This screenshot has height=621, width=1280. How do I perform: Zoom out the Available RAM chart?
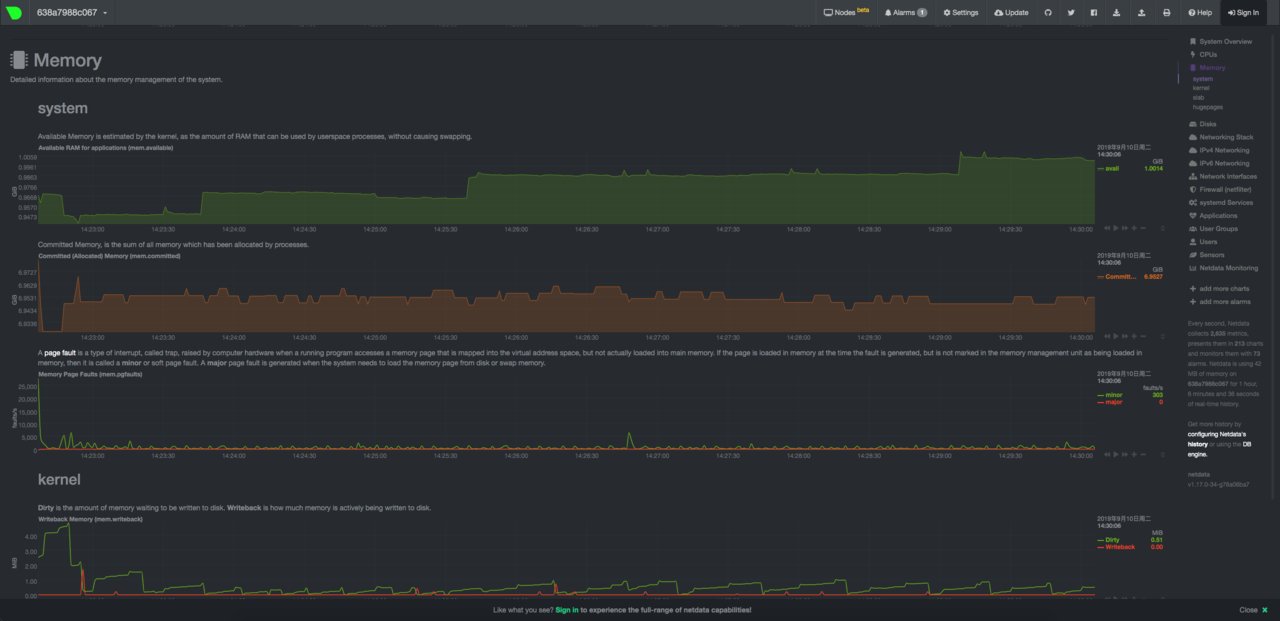point(1143,228)
